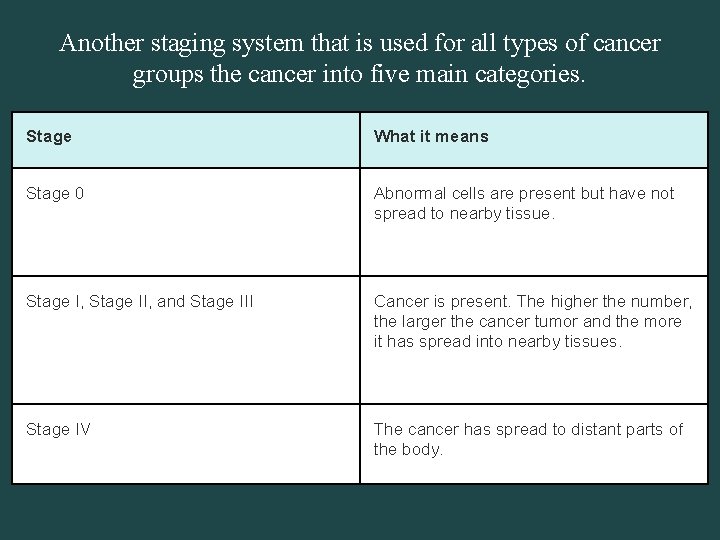Click the line "it has spread into nearby tissues."
The height and width of the screenshot is (540, 720).
pos(497,342)
